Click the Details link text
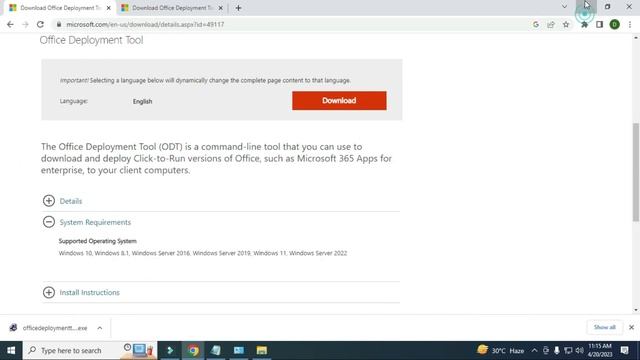The image size is (640, 360). click(x=71, y=201)
